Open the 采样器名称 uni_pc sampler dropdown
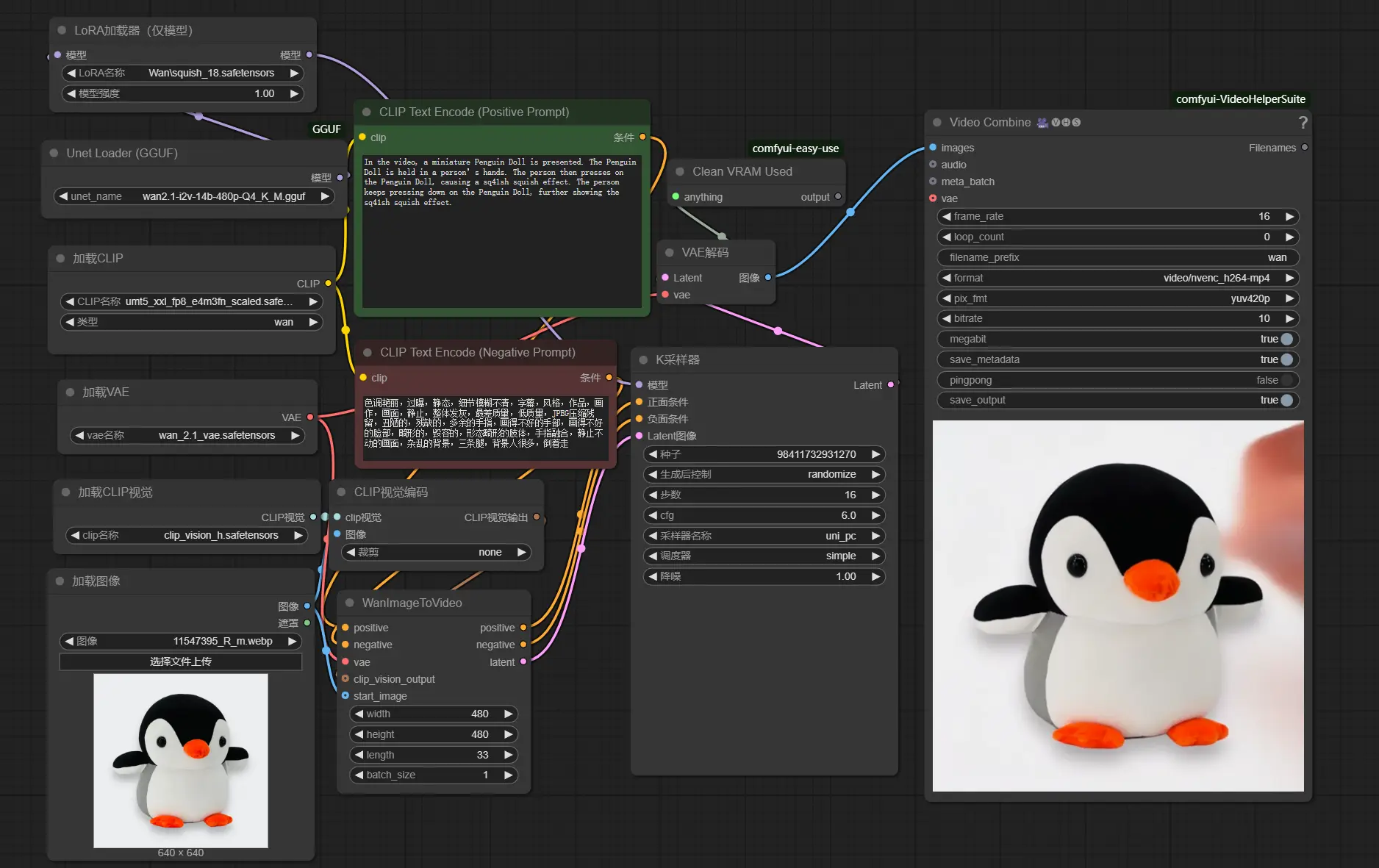The image size is (1379, 868). 764,536
